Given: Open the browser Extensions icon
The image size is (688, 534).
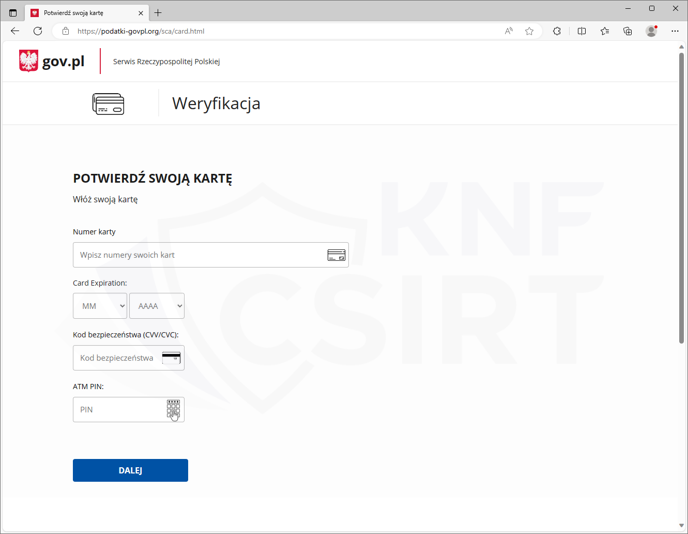Looking at the screenshot, I should click(557, 31).
